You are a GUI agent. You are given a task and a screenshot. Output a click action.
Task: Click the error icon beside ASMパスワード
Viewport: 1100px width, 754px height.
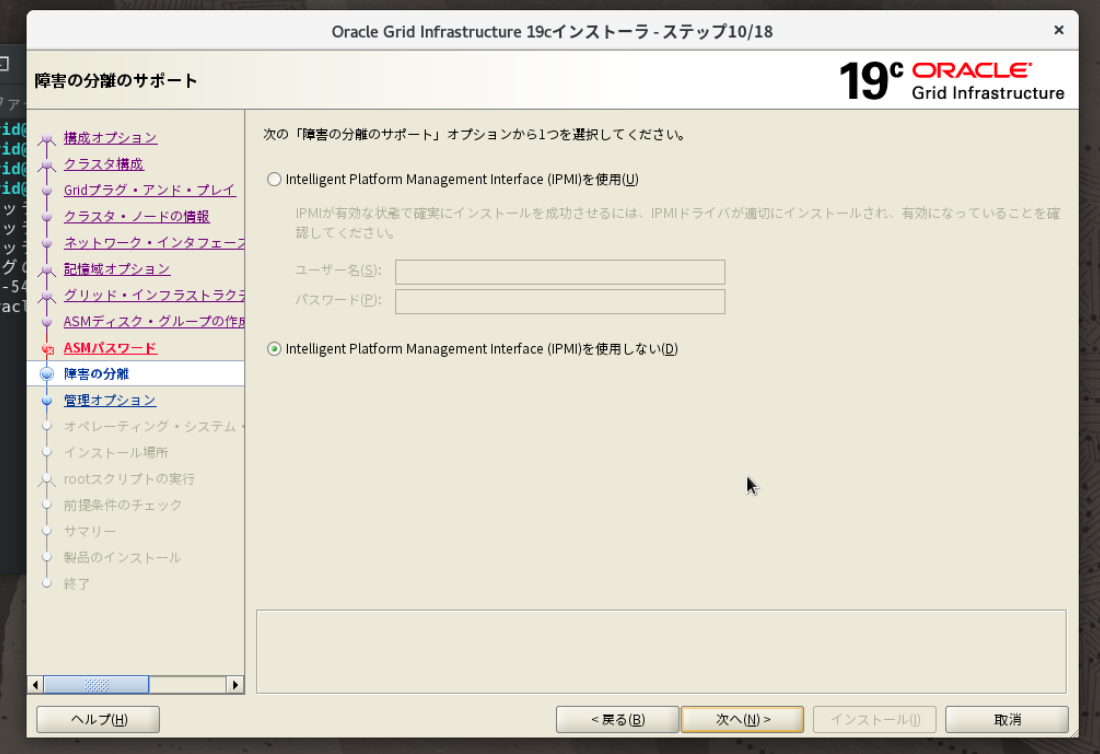tap(48, 349)
